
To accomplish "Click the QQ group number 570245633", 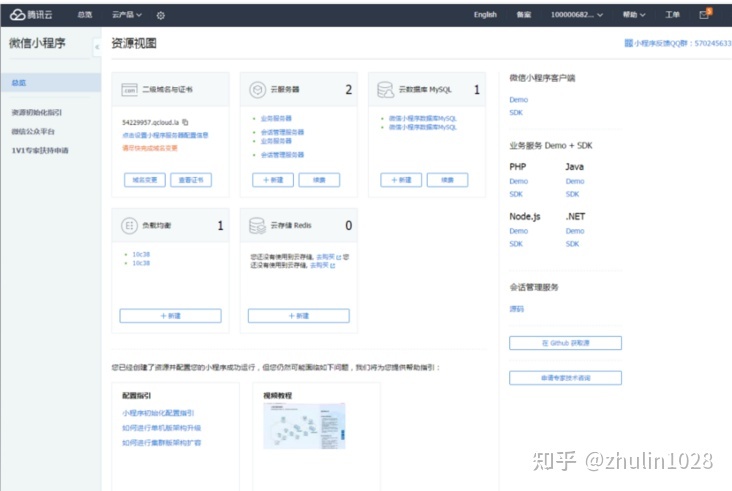I will pos(713,43).
